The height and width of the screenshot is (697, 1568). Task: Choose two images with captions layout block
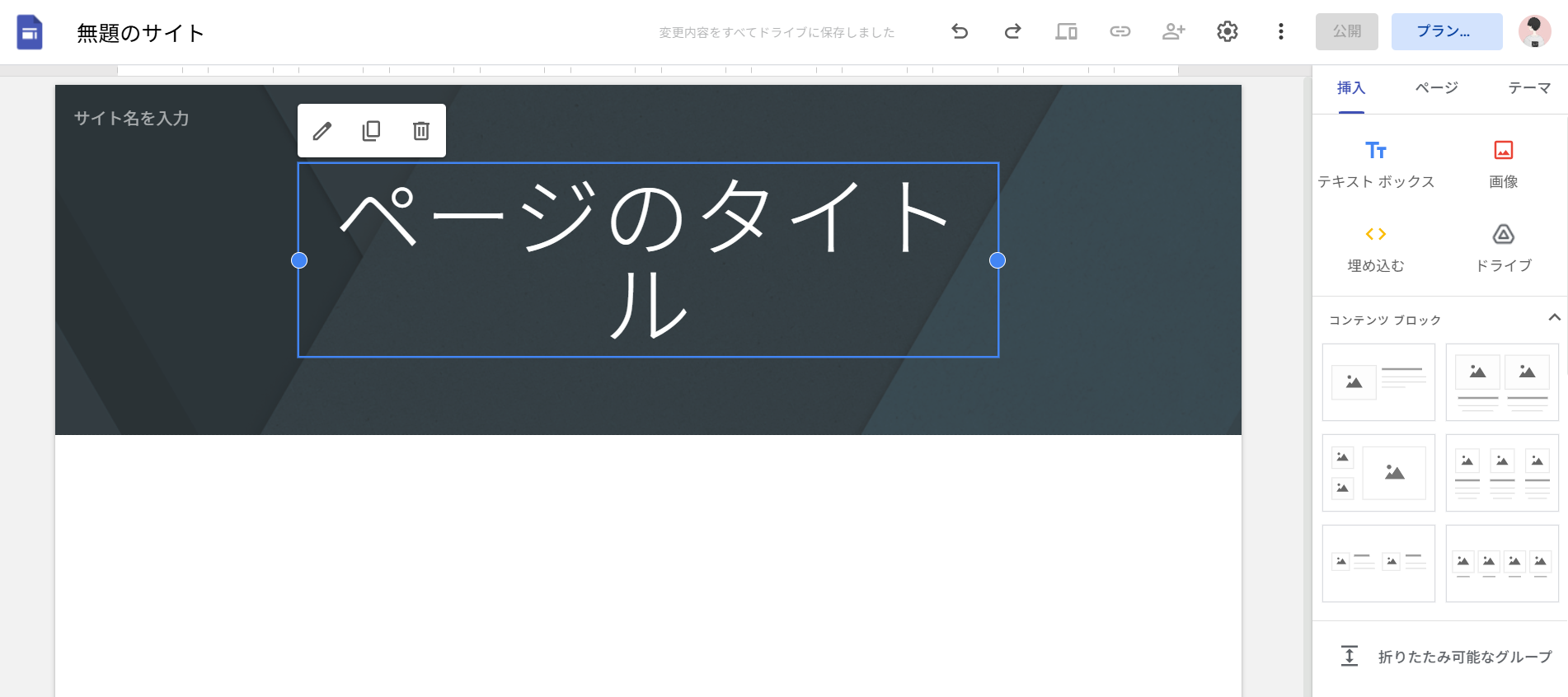coord(1502,382)
